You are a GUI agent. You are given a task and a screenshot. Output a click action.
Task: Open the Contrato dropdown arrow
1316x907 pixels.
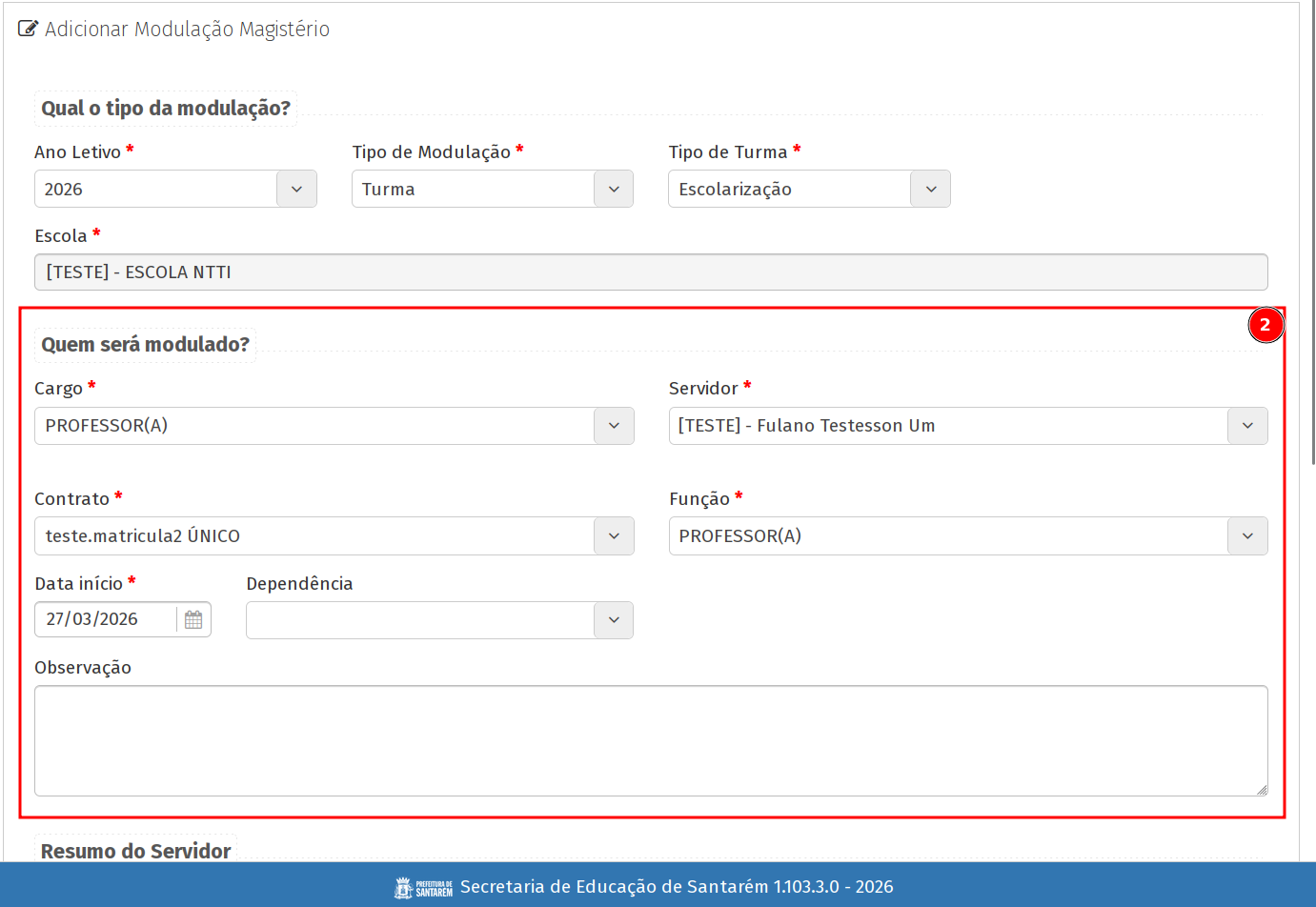point(613,536)
